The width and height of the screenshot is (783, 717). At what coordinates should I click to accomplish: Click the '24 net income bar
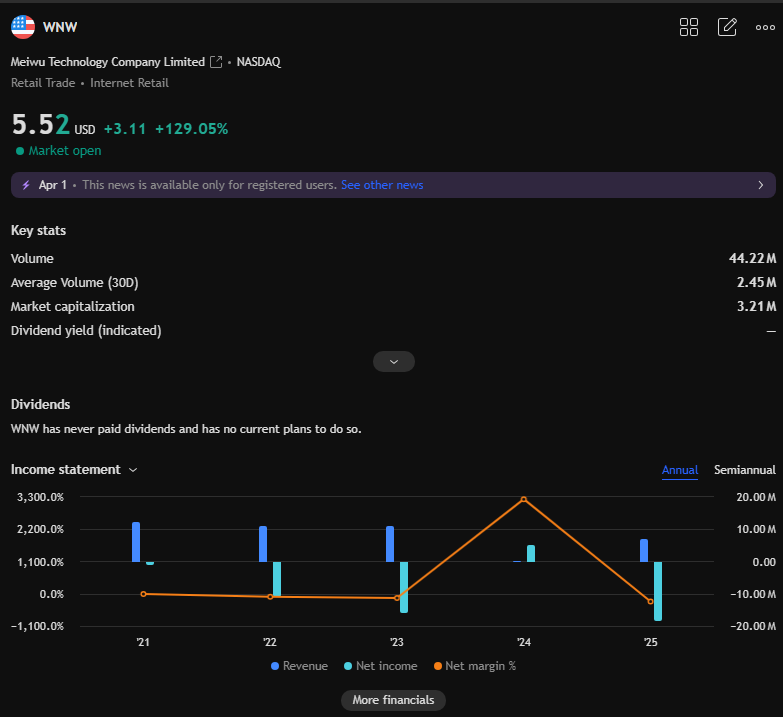(x=531, y=554)
